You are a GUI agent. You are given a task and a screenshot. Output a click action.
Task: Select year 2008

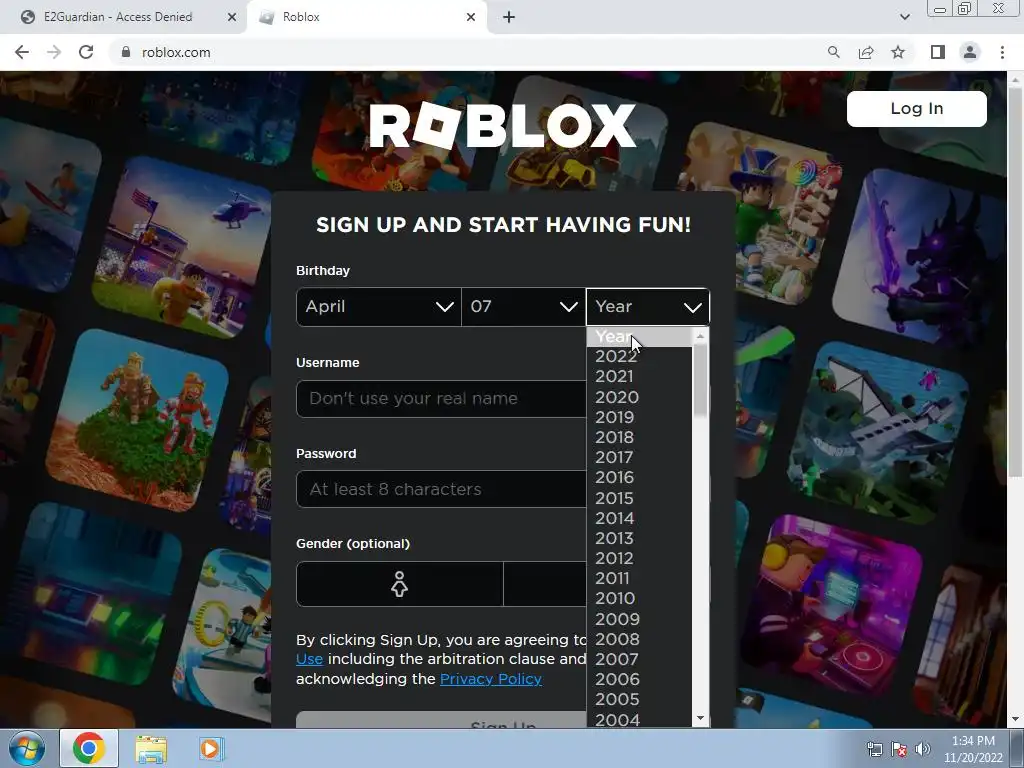[x=639, y=639]
